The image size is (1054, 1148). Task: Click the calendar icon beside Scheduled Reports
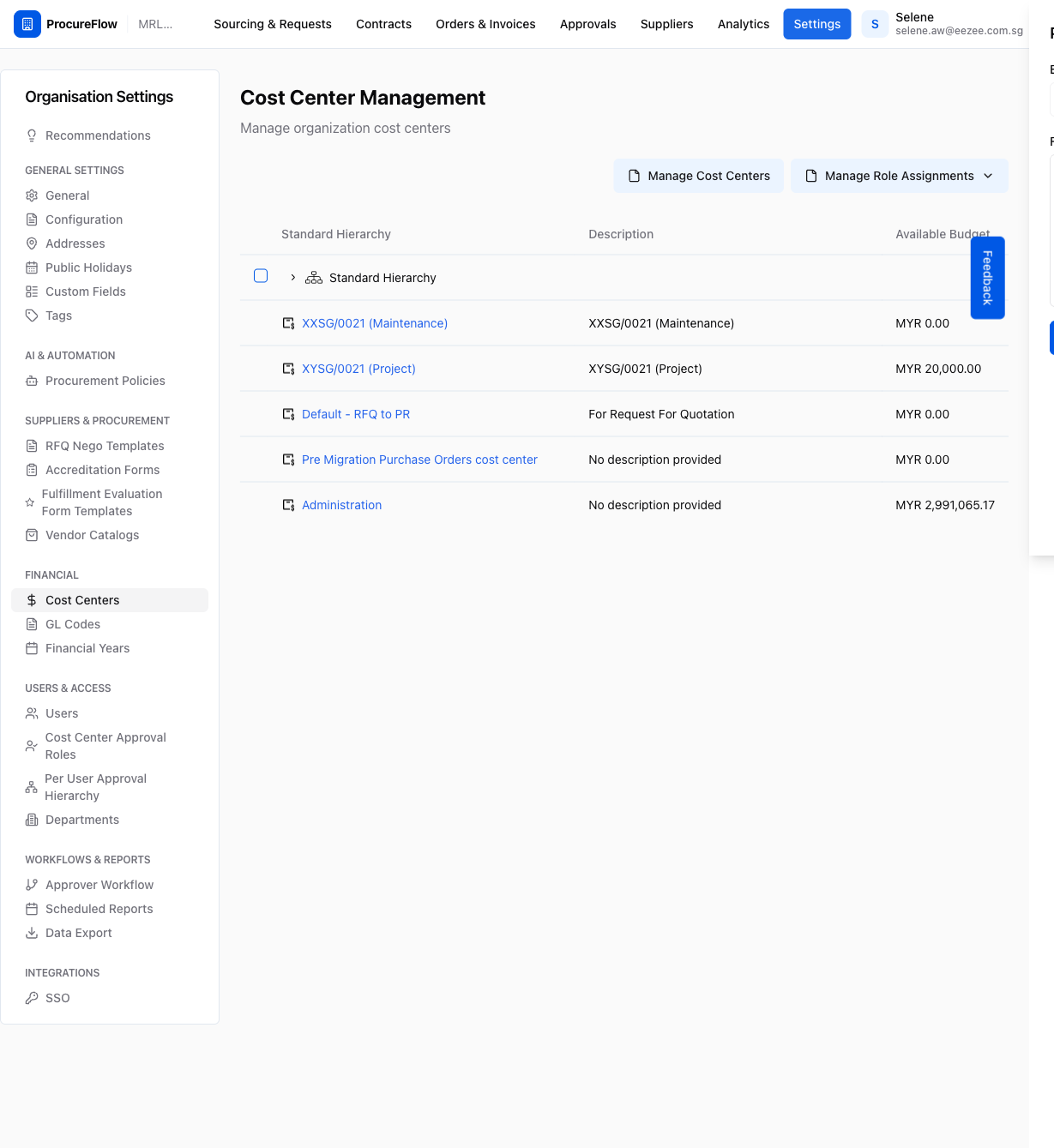click(32, 909)
